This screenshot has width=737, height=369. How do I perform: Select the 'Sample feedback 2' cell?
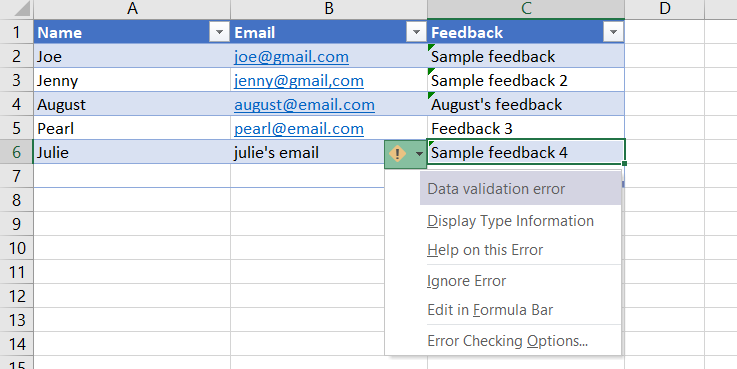pos(526,80)
